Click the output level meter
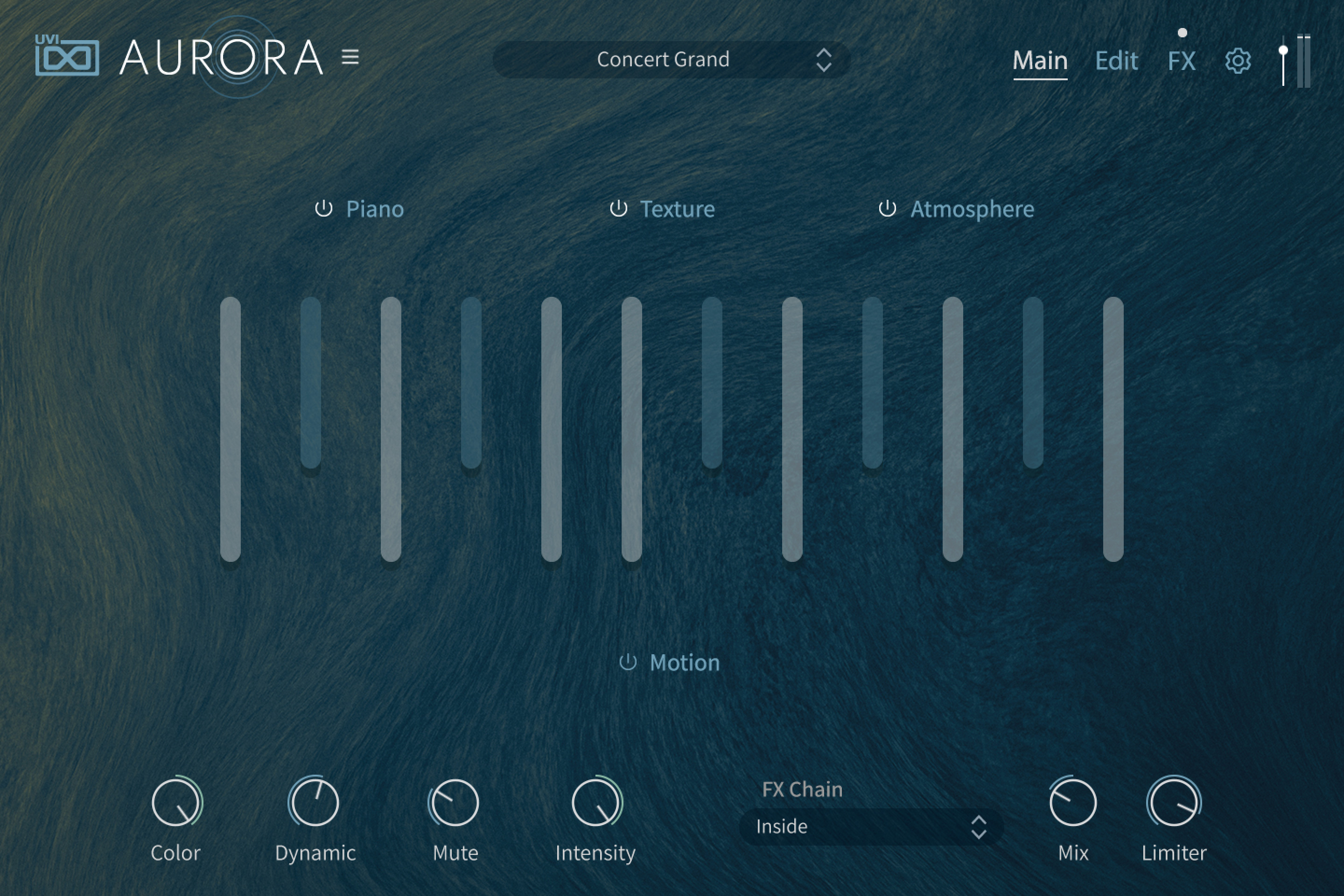 1303,61
